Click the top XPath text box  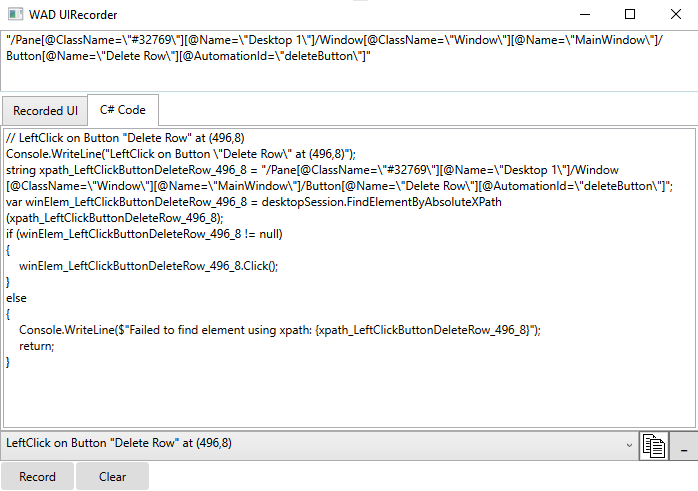coord(349,61)
